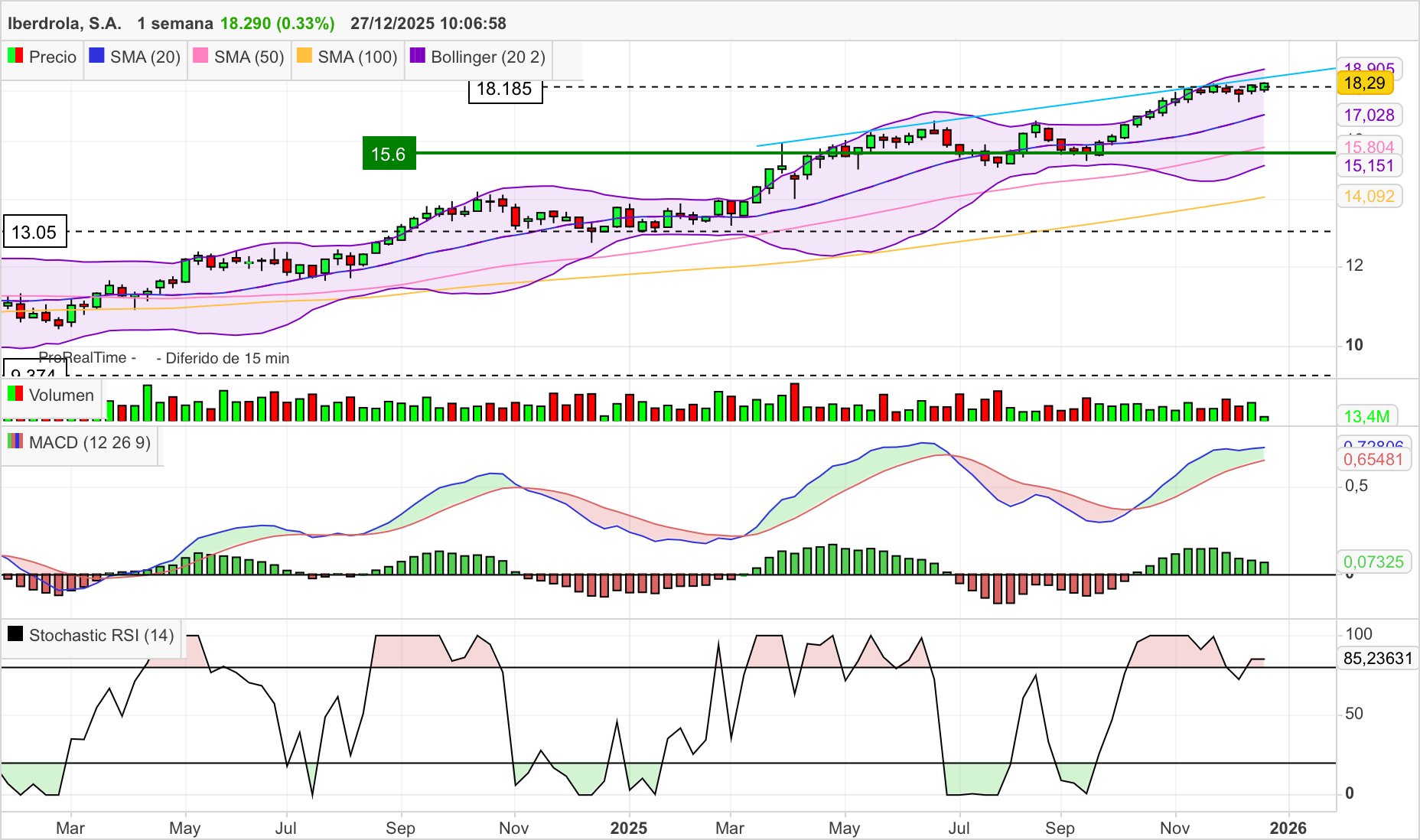Click the 13,4M volume value tag
This screenshot has height=840, width=1420.
1367,416
